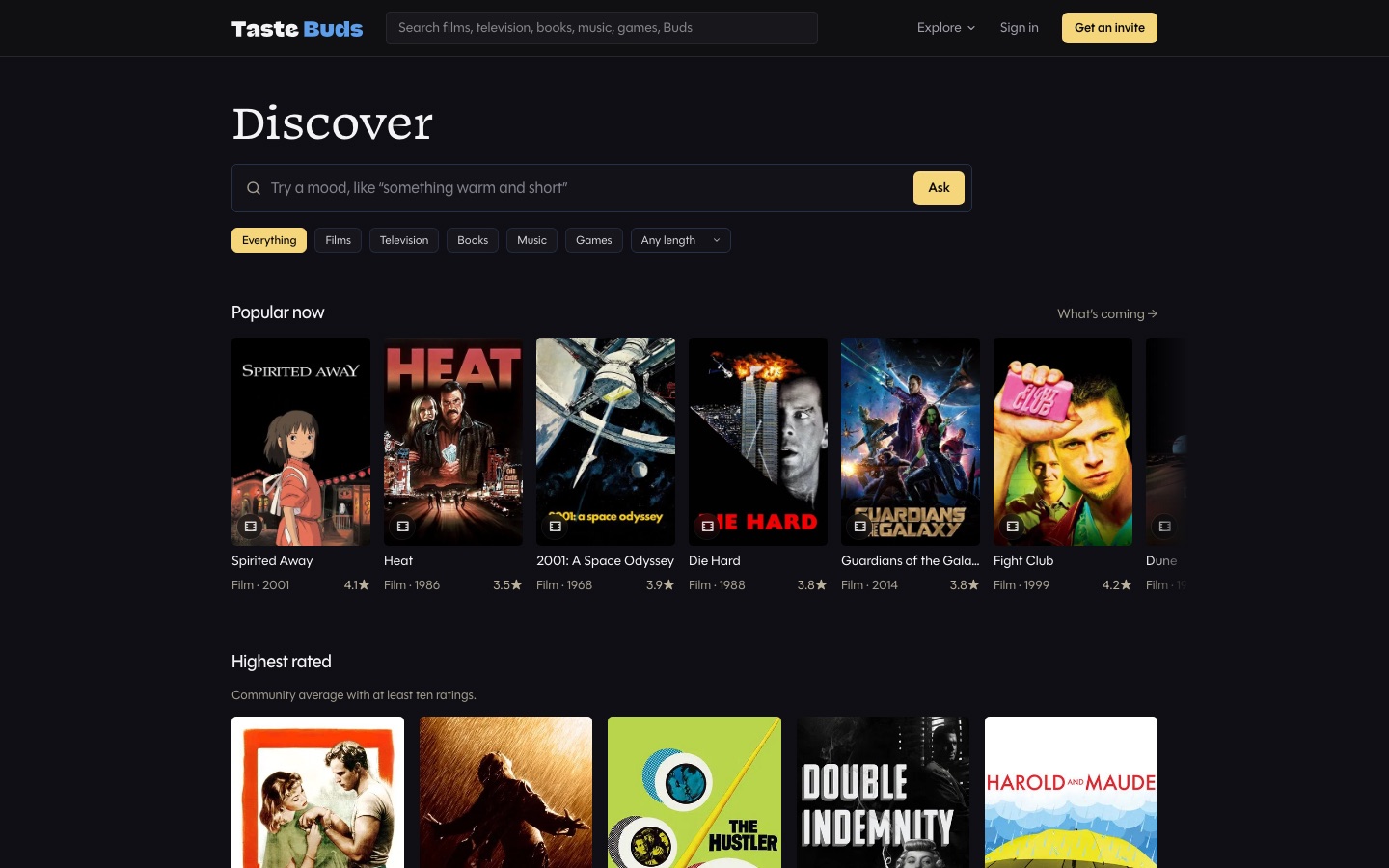Click the Get an invite button
This screenshot has width=1389, height=868.
coord(1109,28)
